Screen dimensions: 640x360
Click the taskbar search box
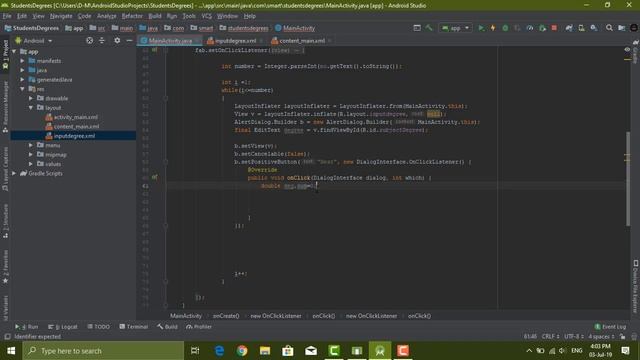tap(103, 351)
